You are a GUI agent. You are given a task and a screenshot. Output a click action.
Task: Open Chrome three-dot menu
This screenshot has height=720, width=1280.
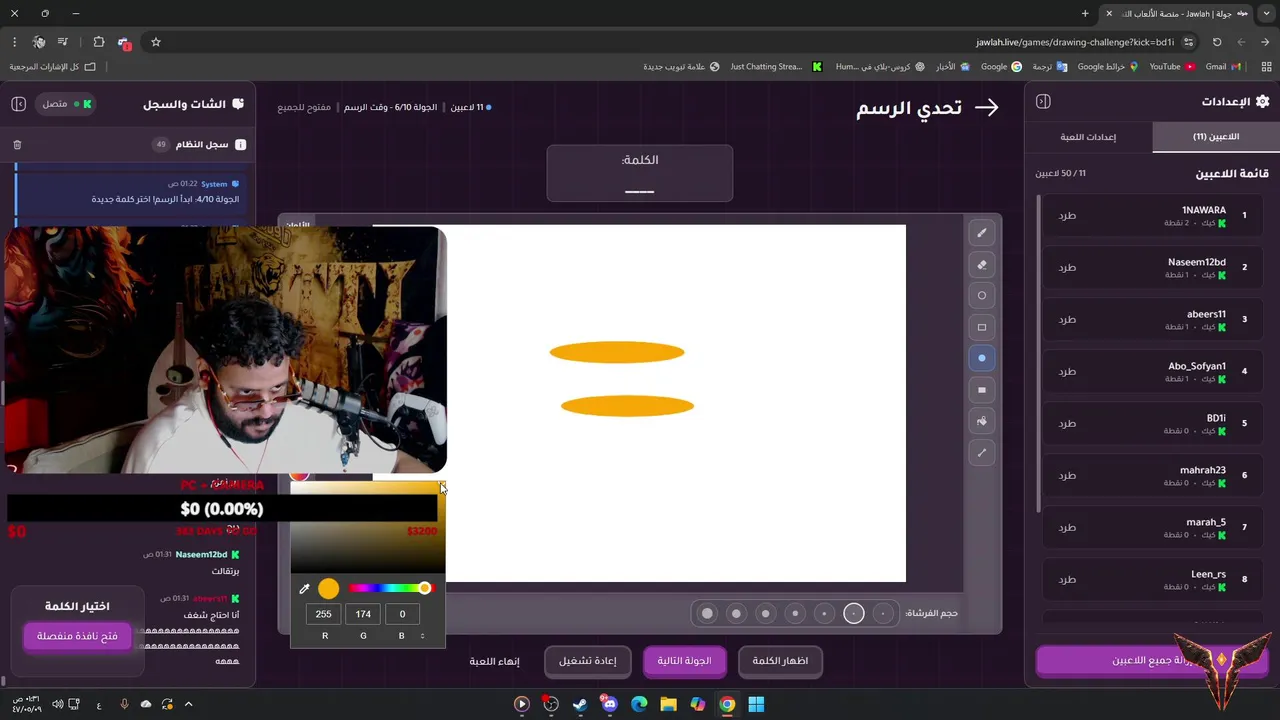coord(14,42)
